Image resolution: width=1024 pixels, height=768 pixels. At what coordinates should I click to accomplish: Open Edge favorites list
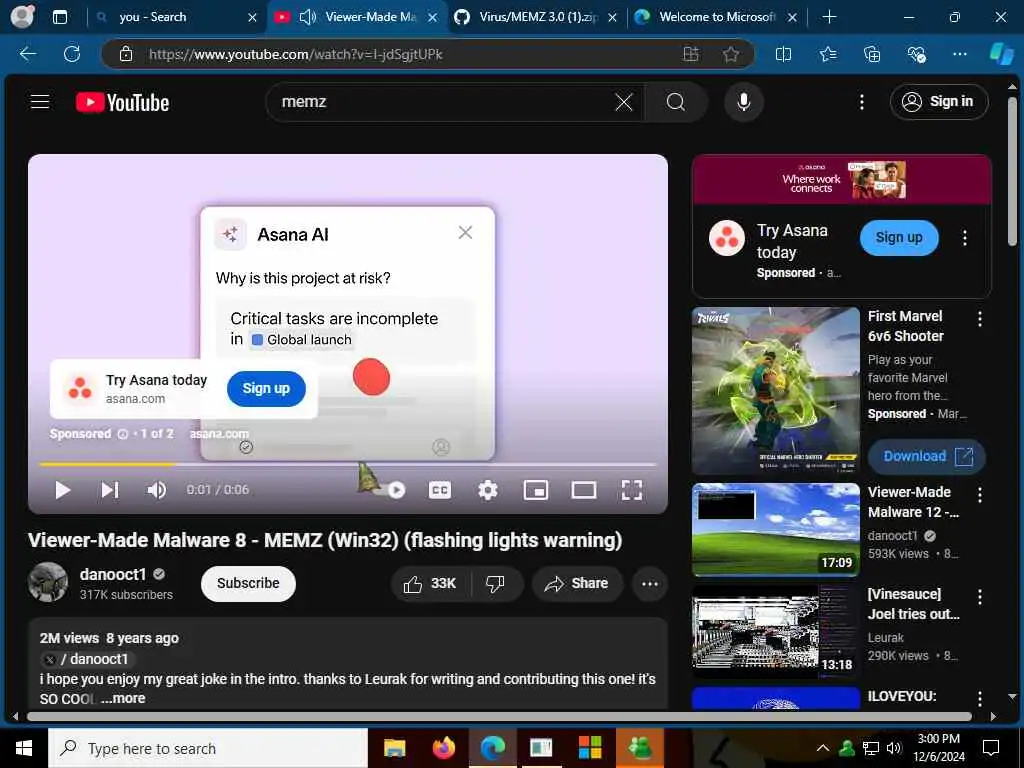pyautogui.click(x=827, y=54)
